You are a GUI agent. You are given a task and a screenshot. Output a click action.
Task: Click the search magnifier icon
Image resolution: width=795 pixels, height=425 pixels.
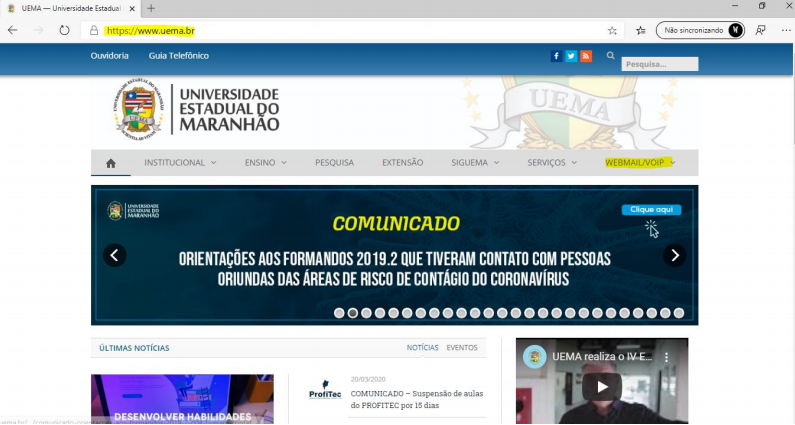610,56
